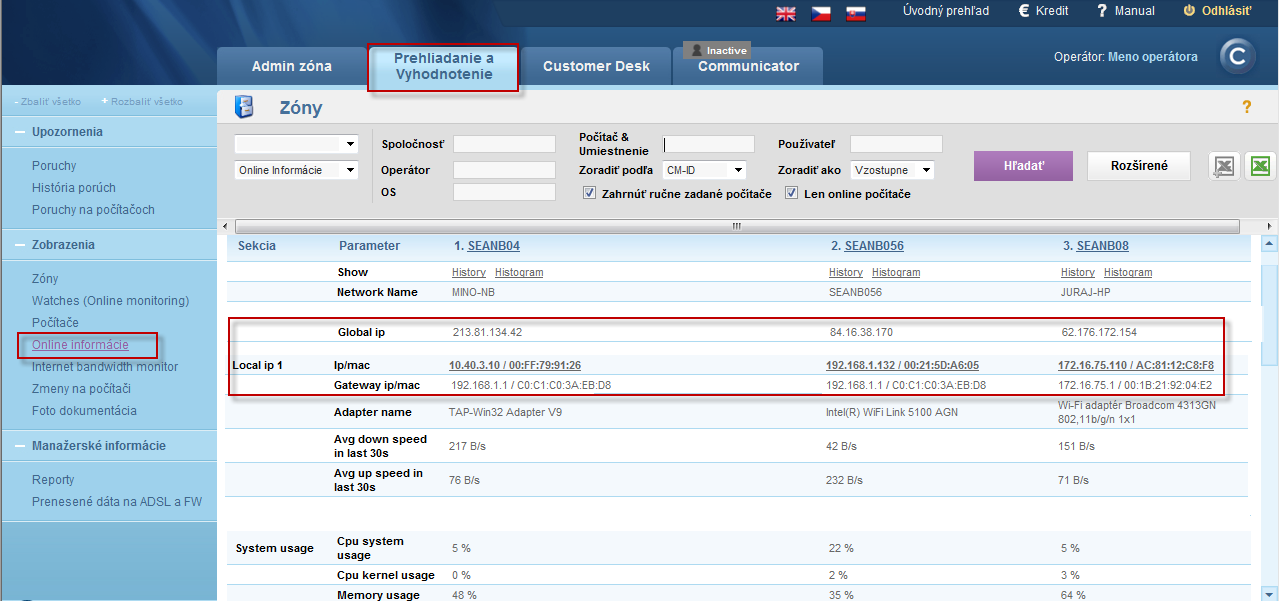
Task: Log out via Odhlásiť
Action: coord(1217,11)
